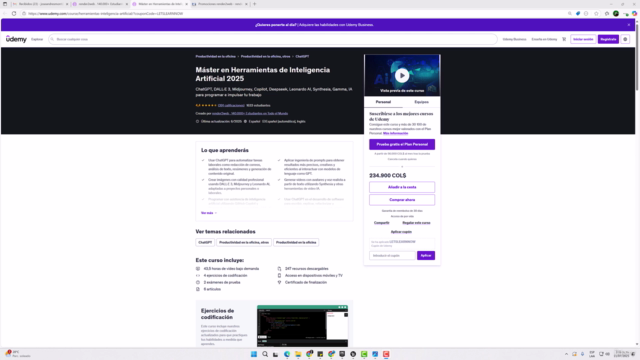Click the coding exercises screenshot thumbnail

click(x=302, y=326)
